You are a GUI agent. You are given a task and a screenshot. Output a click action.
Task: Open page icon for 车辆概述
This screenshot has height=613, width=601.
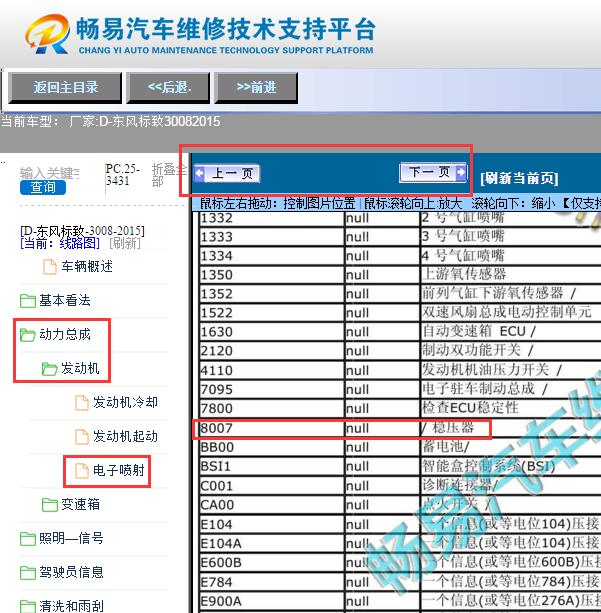pos(50,267)
